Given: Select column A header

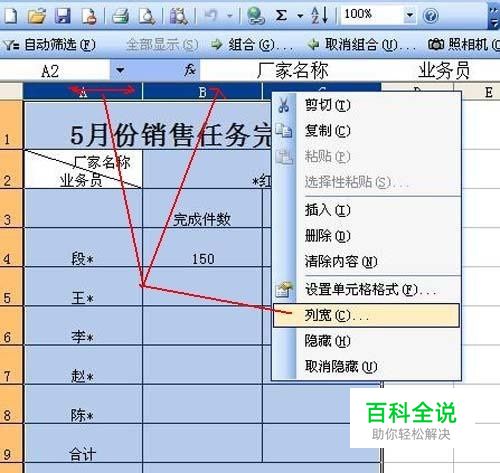Looking at the screenshot, I should pyautogui.click(x=83, y=92).
